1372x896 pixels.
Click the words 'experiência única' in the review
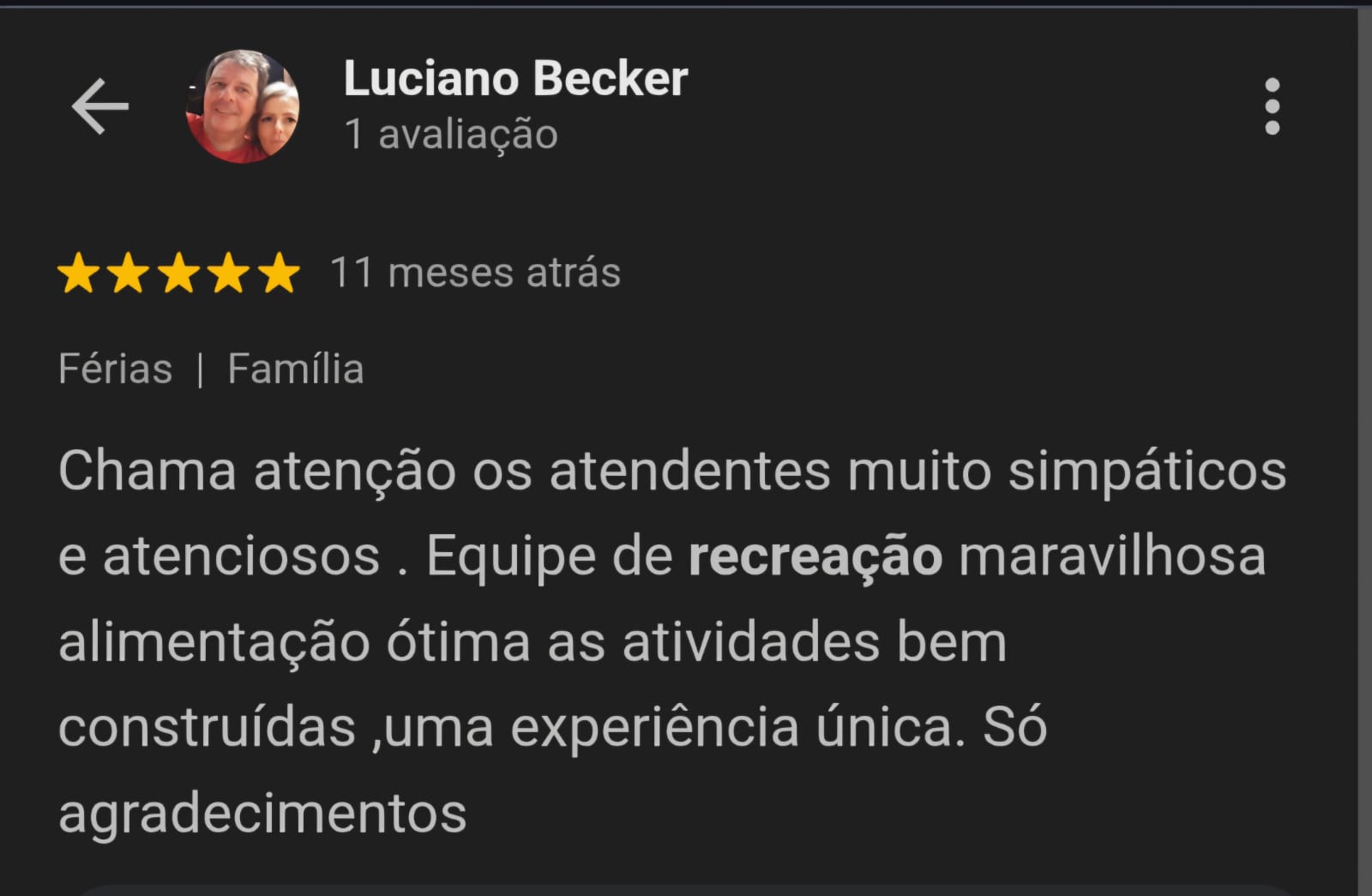(x=731, y=728)
